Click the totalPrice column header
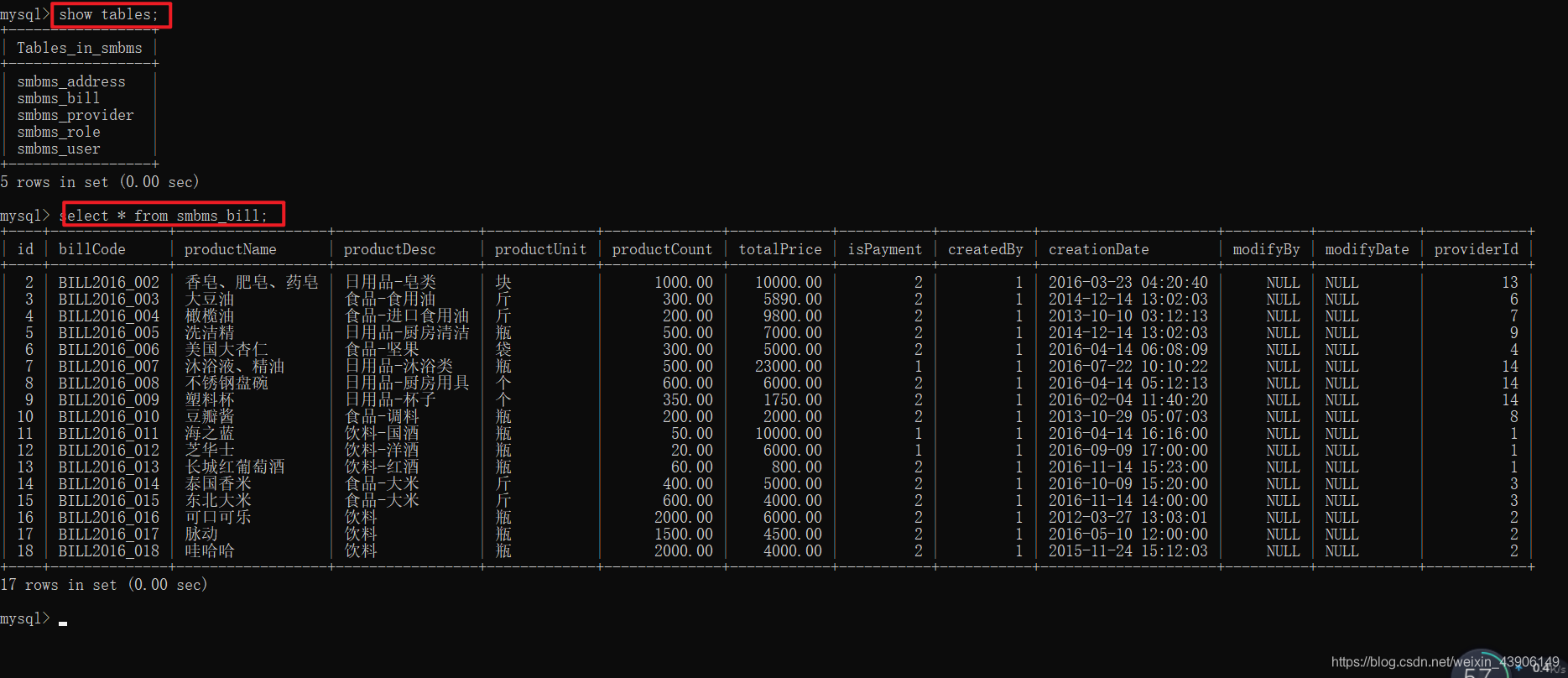 [x=780, y=249]
